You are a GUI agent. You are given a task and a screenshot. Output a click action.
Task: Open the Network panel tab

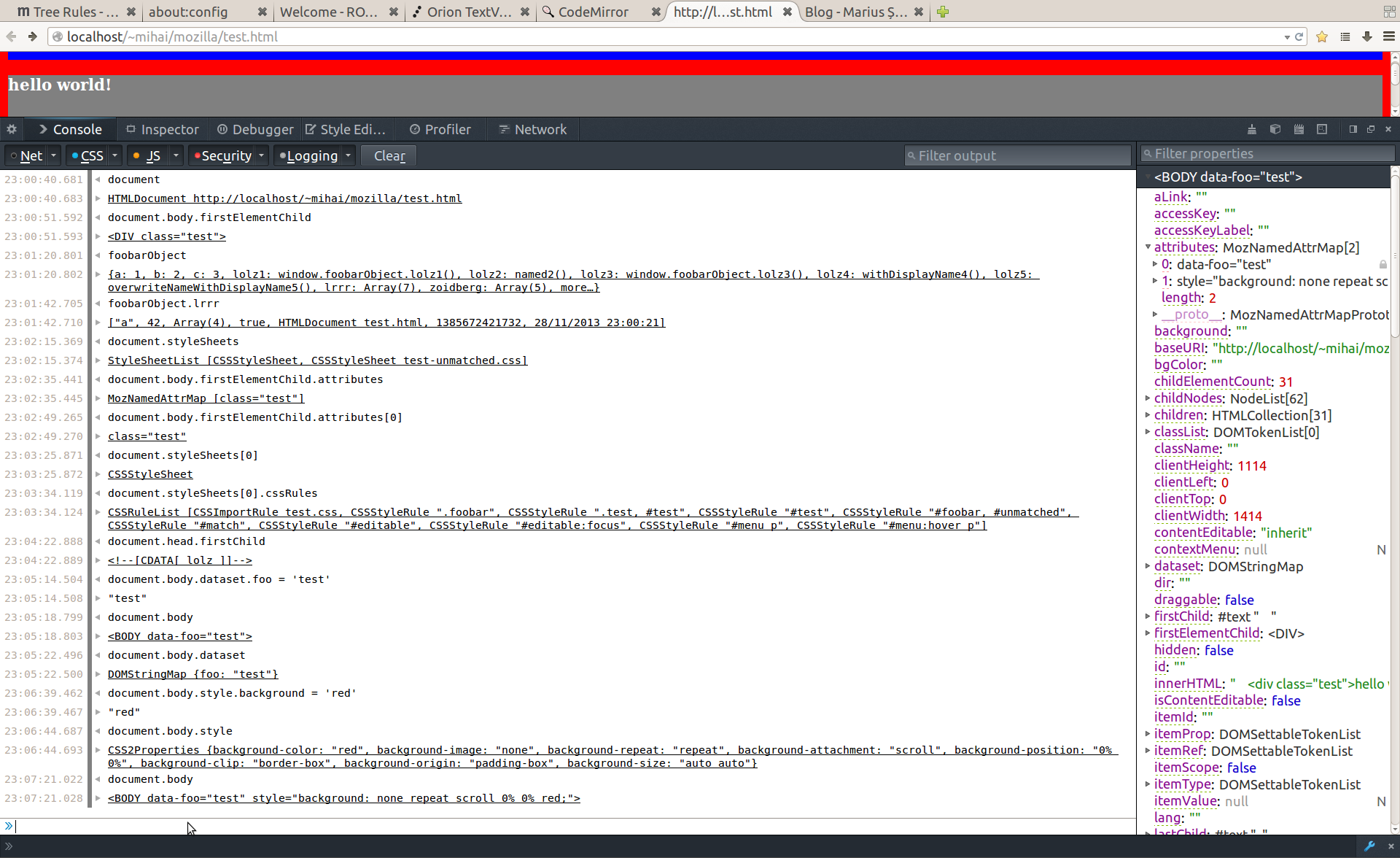coord(532,129)
